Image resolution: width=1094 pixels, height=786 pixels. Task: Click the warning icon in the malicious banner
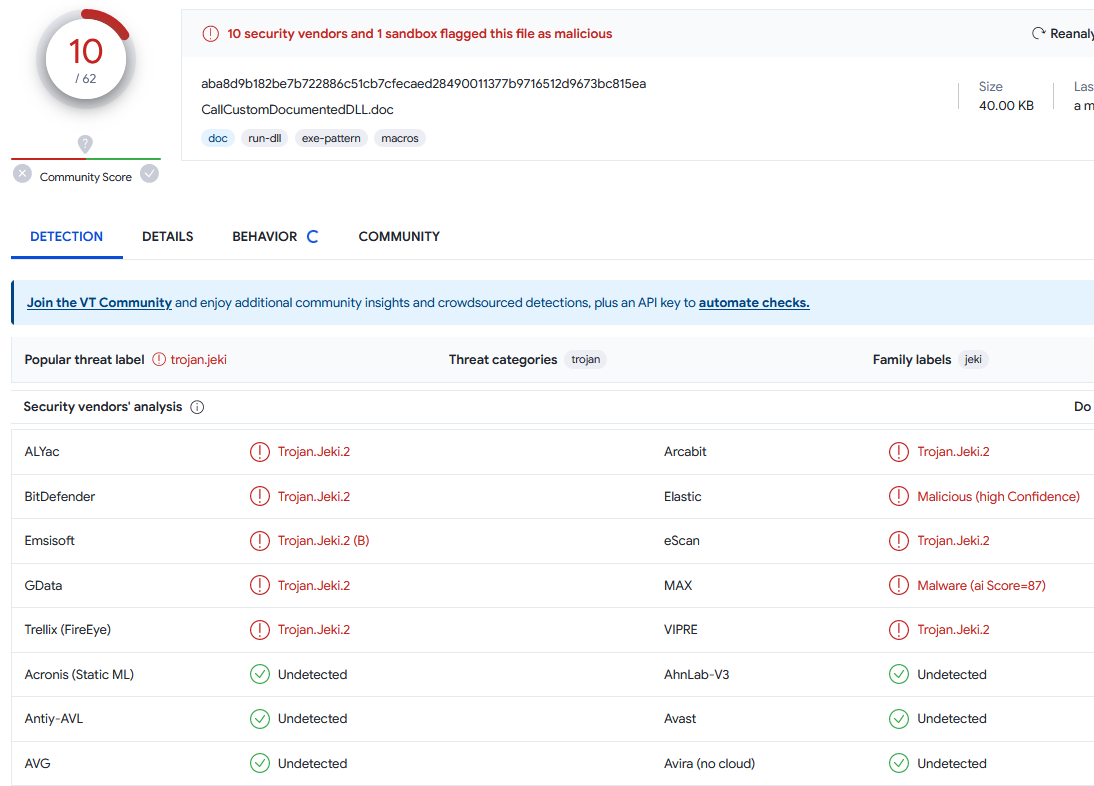(210, 33)
